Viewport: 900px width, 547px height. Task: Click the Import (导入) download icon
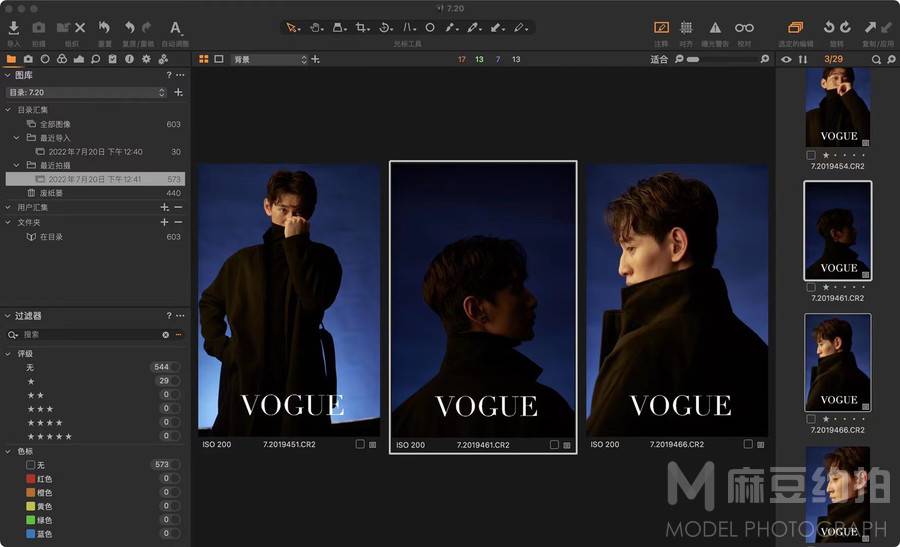14,27
